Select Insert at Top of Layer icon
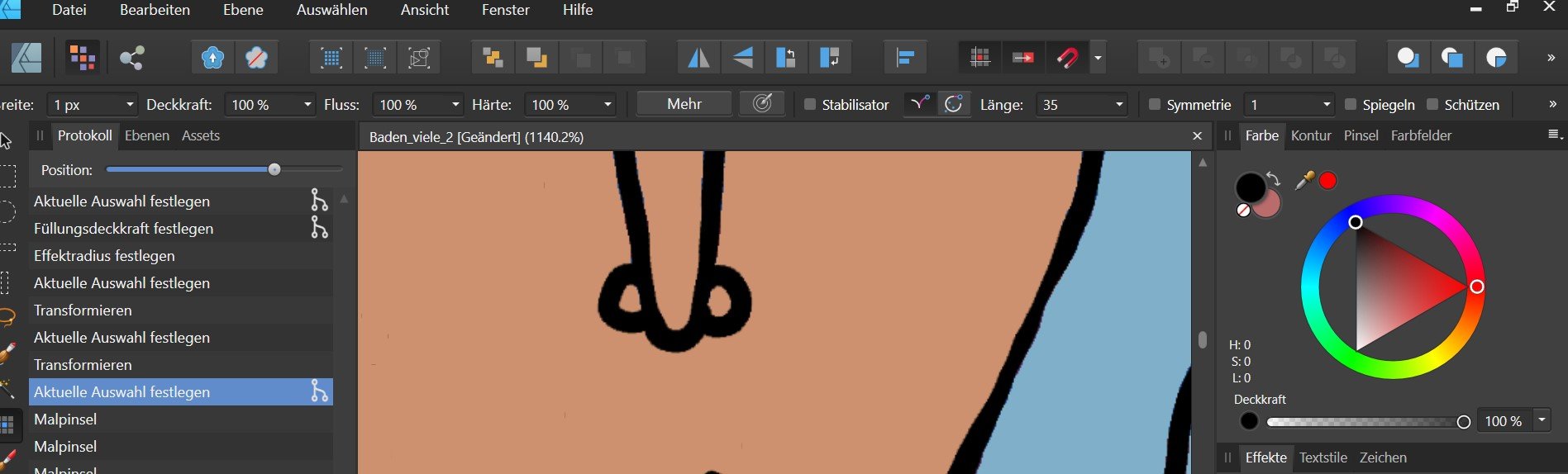 [x=1452, y=58]
